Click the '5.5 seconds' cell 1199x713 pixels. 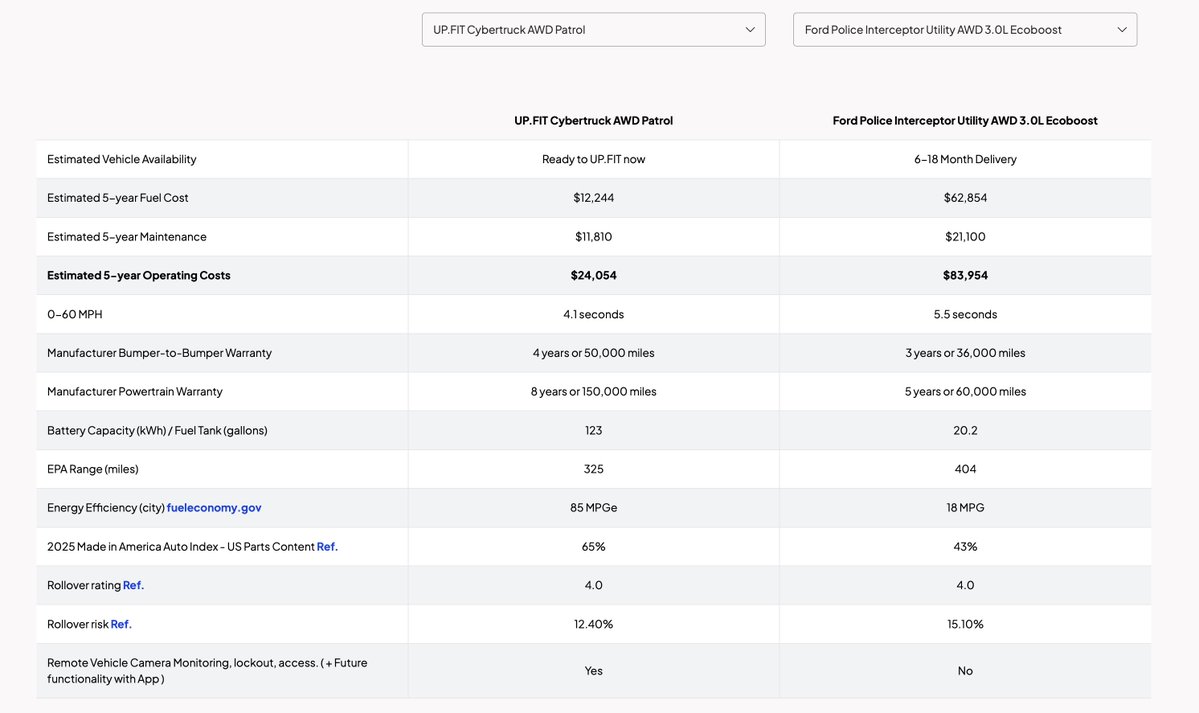pyautogui.click(x=965, y=314)
